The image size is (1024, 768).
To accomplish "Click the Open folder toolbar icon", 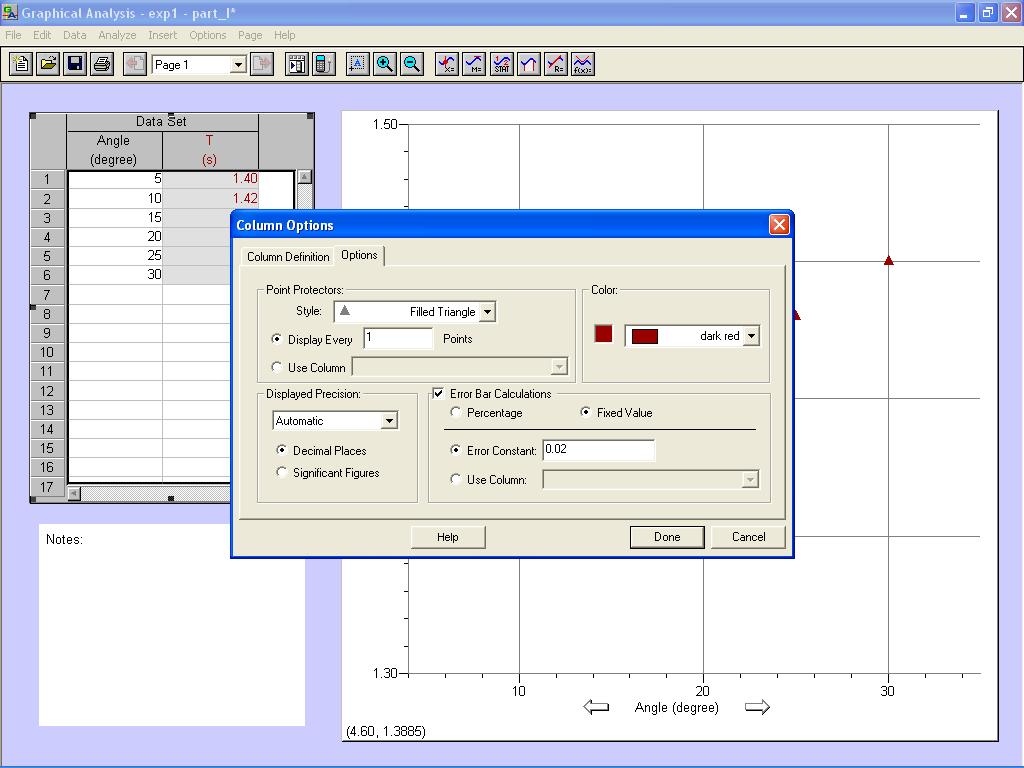I will [48, 65].
